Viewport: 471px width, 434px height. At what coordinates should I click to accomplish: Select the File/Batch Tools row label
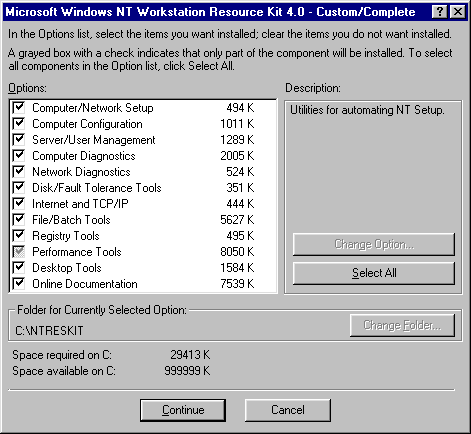coord(71,220)
